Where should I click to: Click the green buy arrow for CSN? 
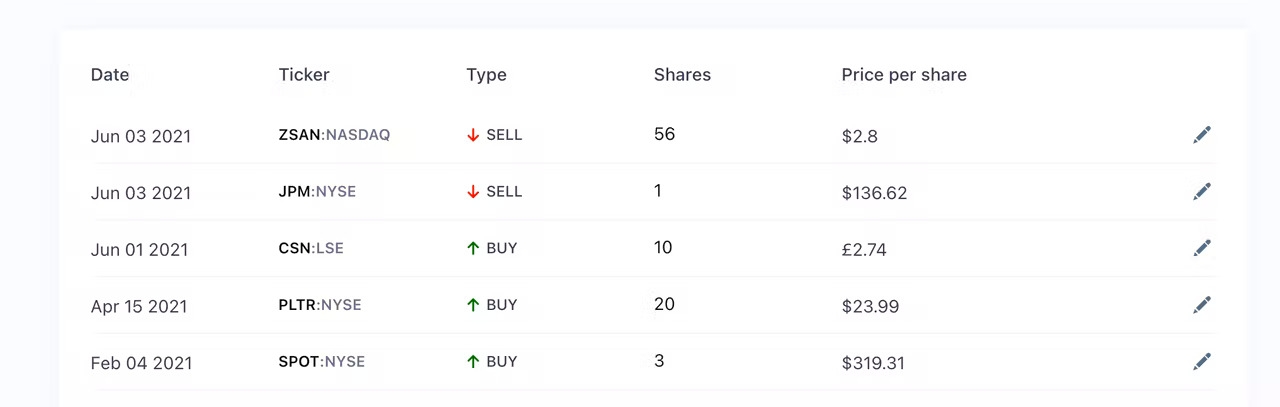(473, 248)
